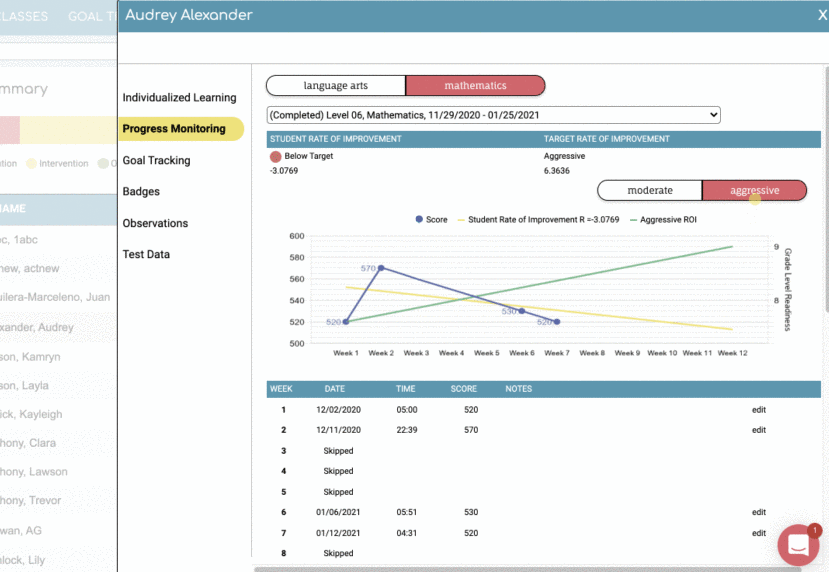Click the Week 12 axis label
The width and height of the screenshot is (829, 572).
[x=732, y=353]
